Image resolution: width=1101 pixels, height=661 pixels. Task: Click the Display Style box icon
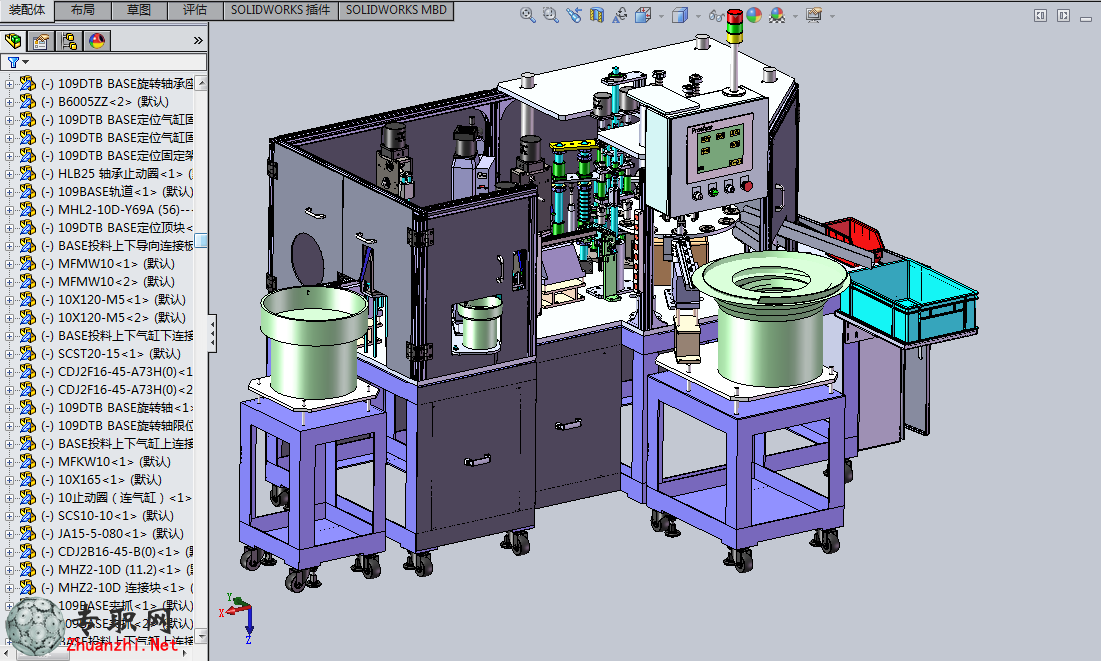point(680,15)
